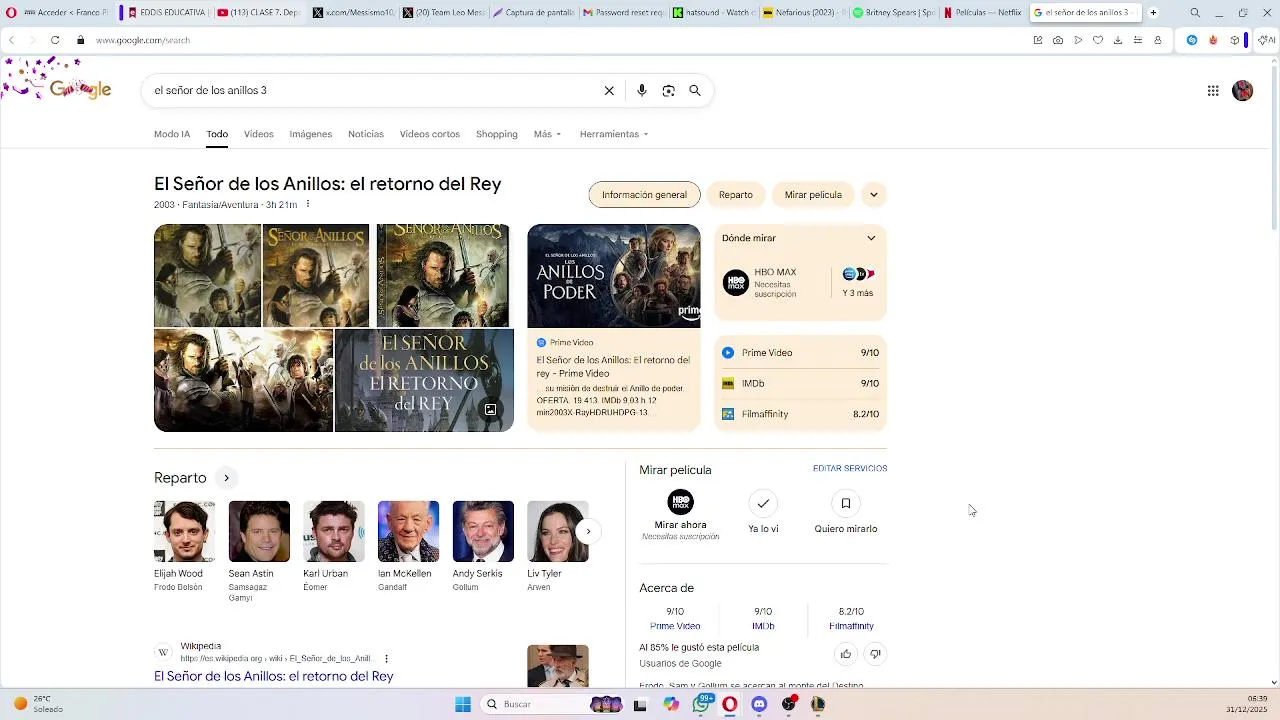The height and width of the screenshot is (720, 1280).
Task: Expand 'Y 3 más' streaming services
Action: pos(858,282)
